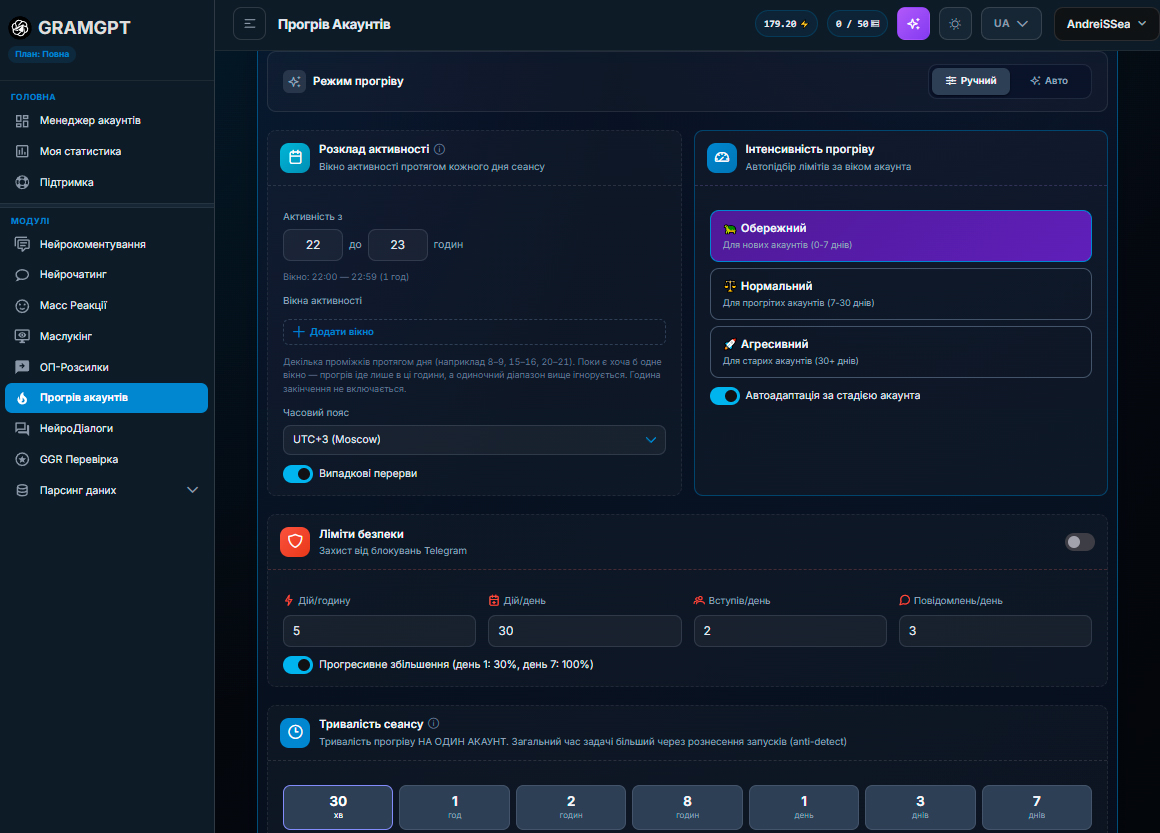The image size is (1160, 833).
Task: Click the 179.20 energy balance badge
Action: tap(786, 24)
